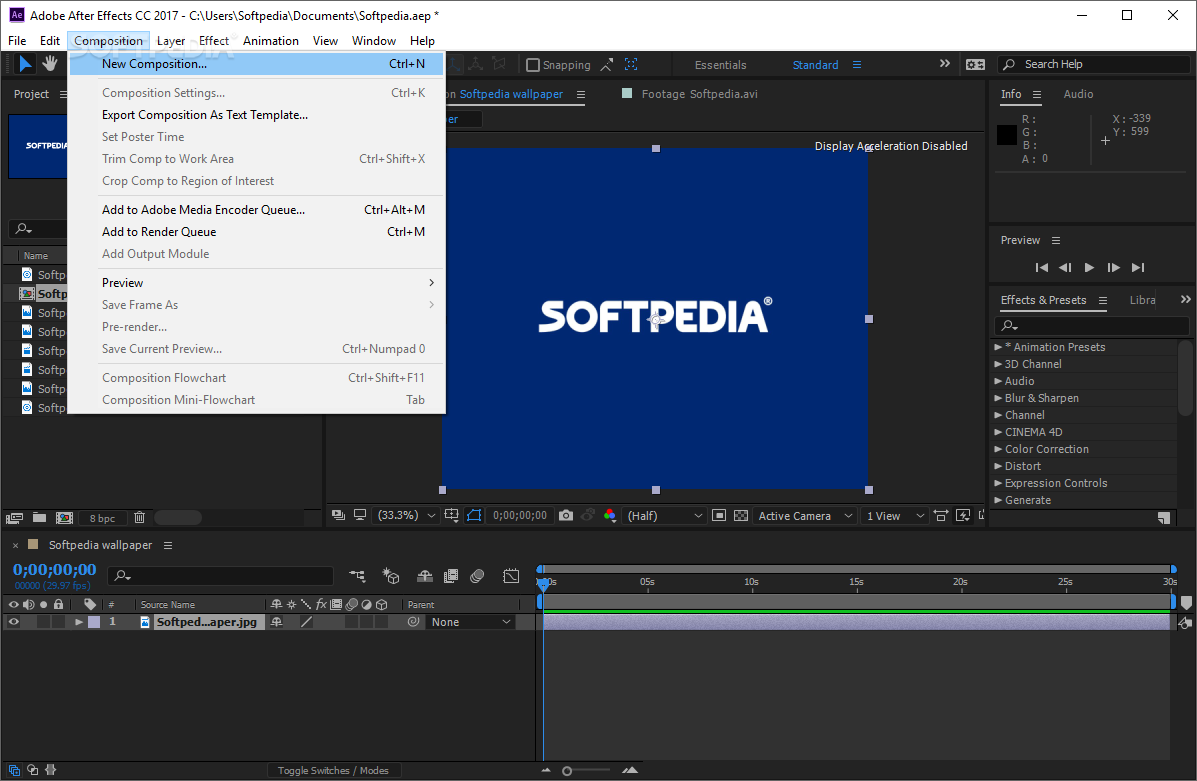Select the Selection arrow tool
The width and height of the screenshot is (1197, 781).
click(25, 64)
